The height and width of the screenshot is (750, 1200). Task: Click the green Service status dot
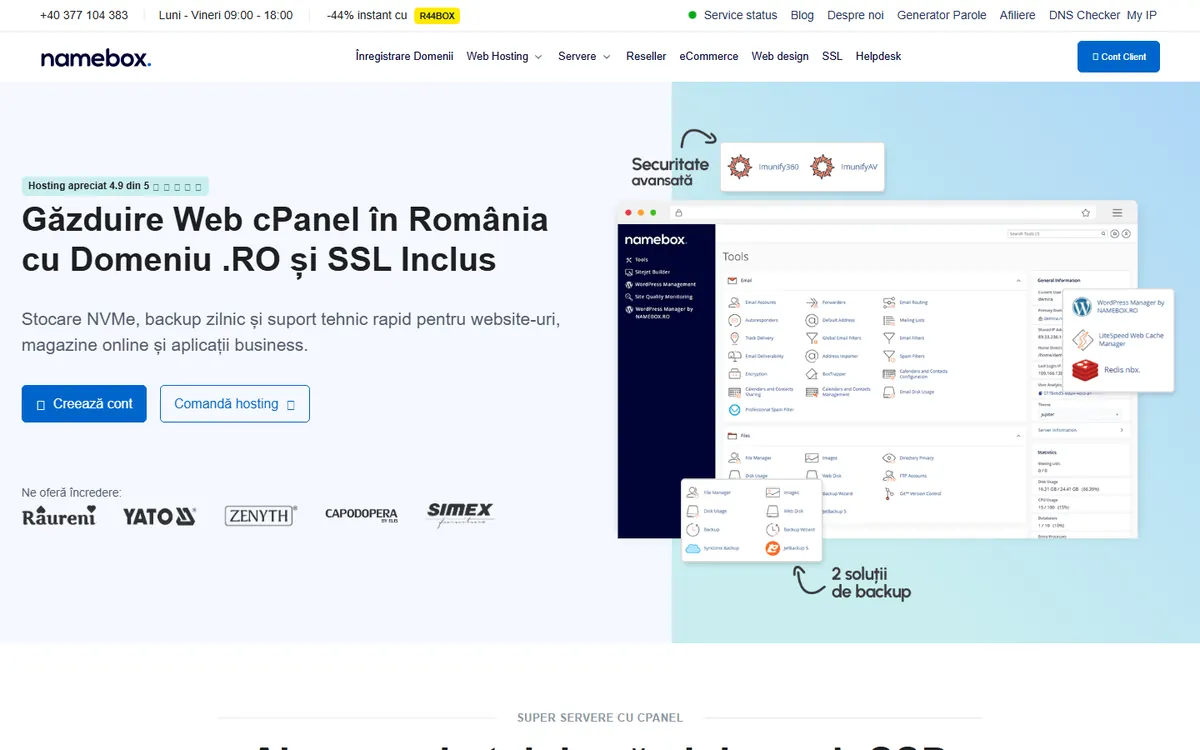click(693, 15)
